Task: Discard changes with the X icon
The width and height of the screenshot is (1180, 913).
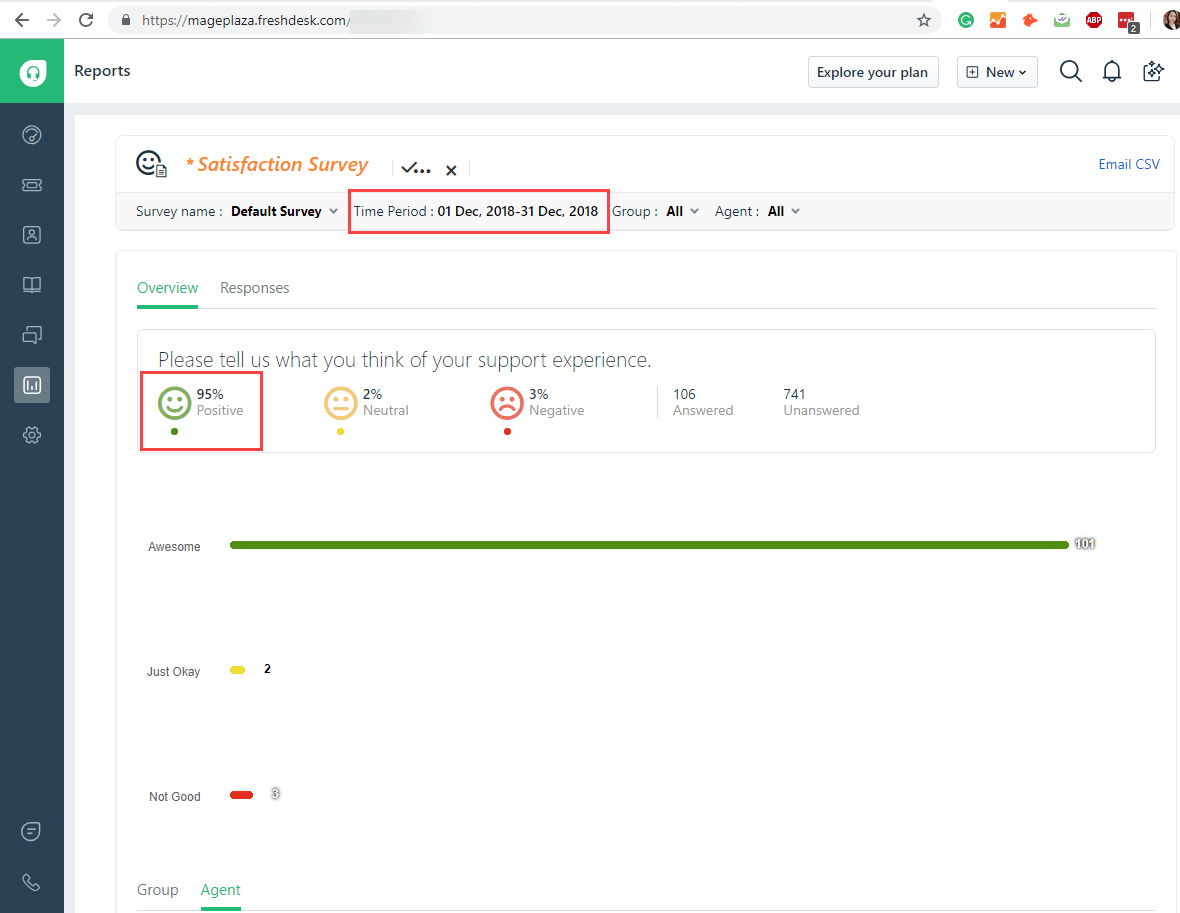Action: 451,170
